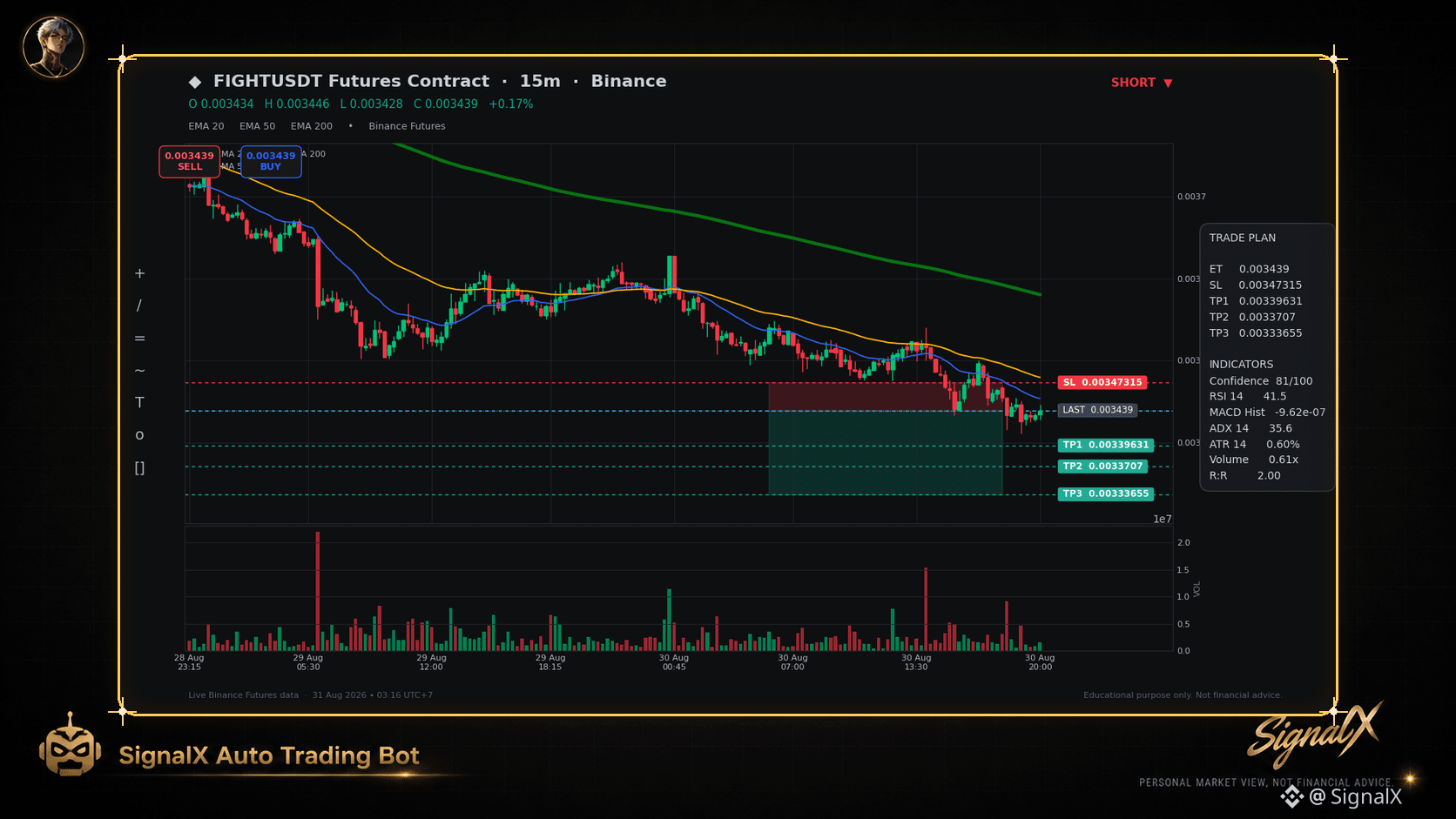Viewport: 1456px width, 819px height.
Task: Click the 30 Aug 20:00 time label
Action: point(1040,662)
